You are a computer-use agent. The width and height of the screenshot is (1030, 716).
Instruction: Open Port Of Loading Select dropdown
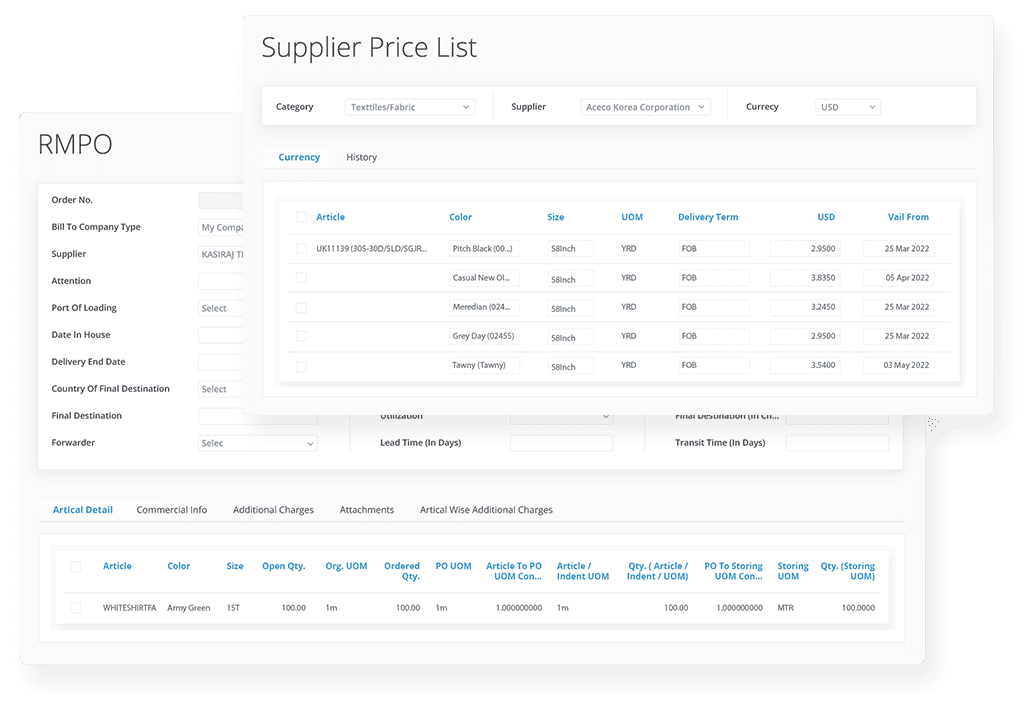pos(221,308)
